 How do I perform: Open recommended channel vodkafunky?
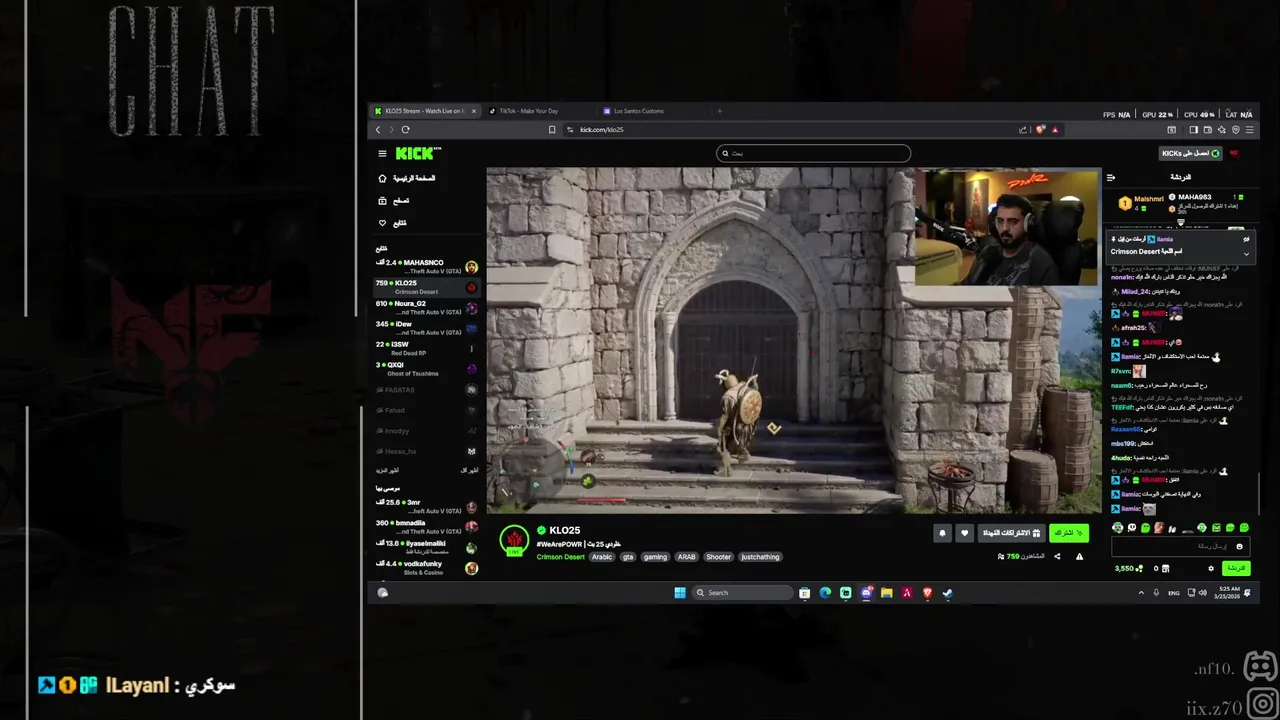pos(427,567)
